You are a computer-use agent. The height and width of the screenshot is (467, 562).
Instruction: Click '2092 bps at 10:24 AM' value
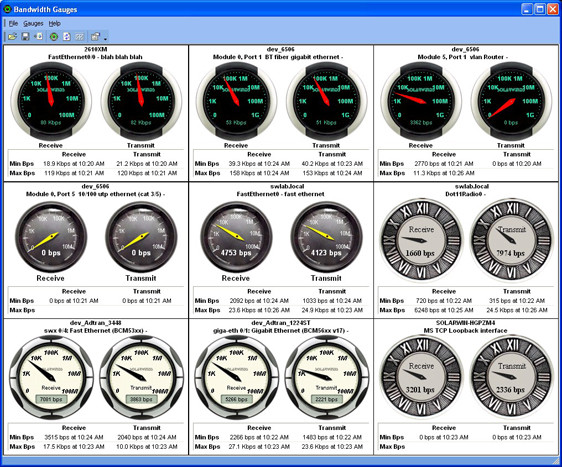tap(259, 301)
